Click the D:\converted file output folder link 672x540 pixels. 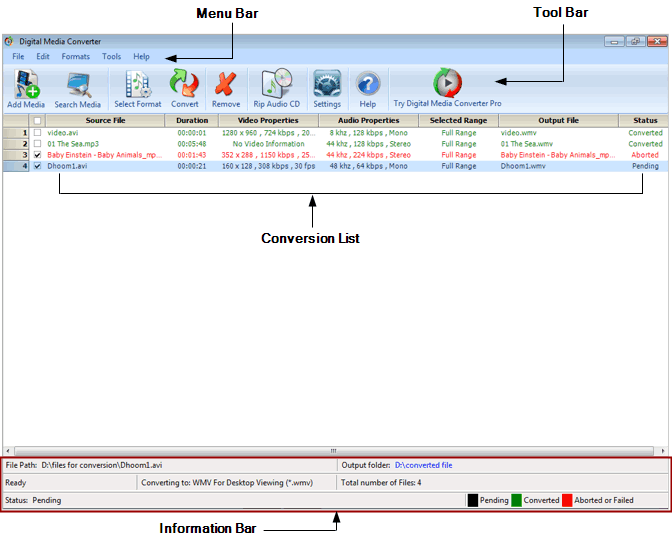pos(423,465)
